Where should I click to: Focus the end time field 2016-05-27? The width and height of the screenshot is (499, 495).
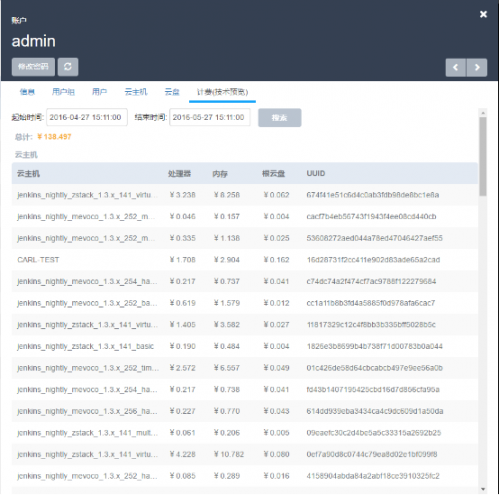(210, 117)
